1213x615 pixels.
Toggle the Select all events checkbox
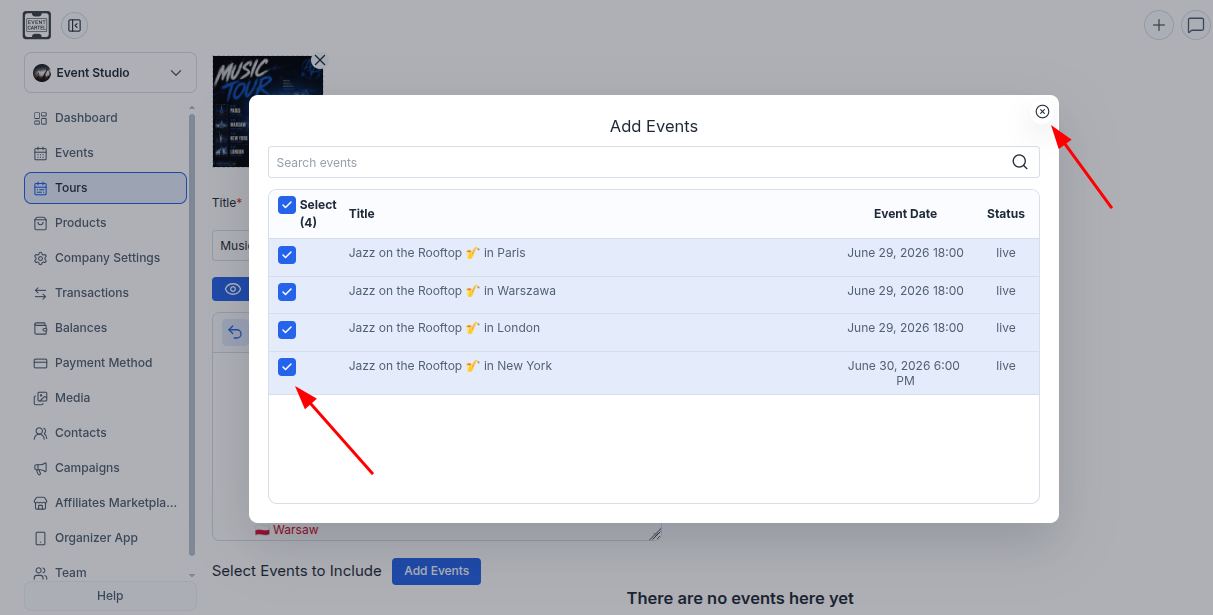287,205
